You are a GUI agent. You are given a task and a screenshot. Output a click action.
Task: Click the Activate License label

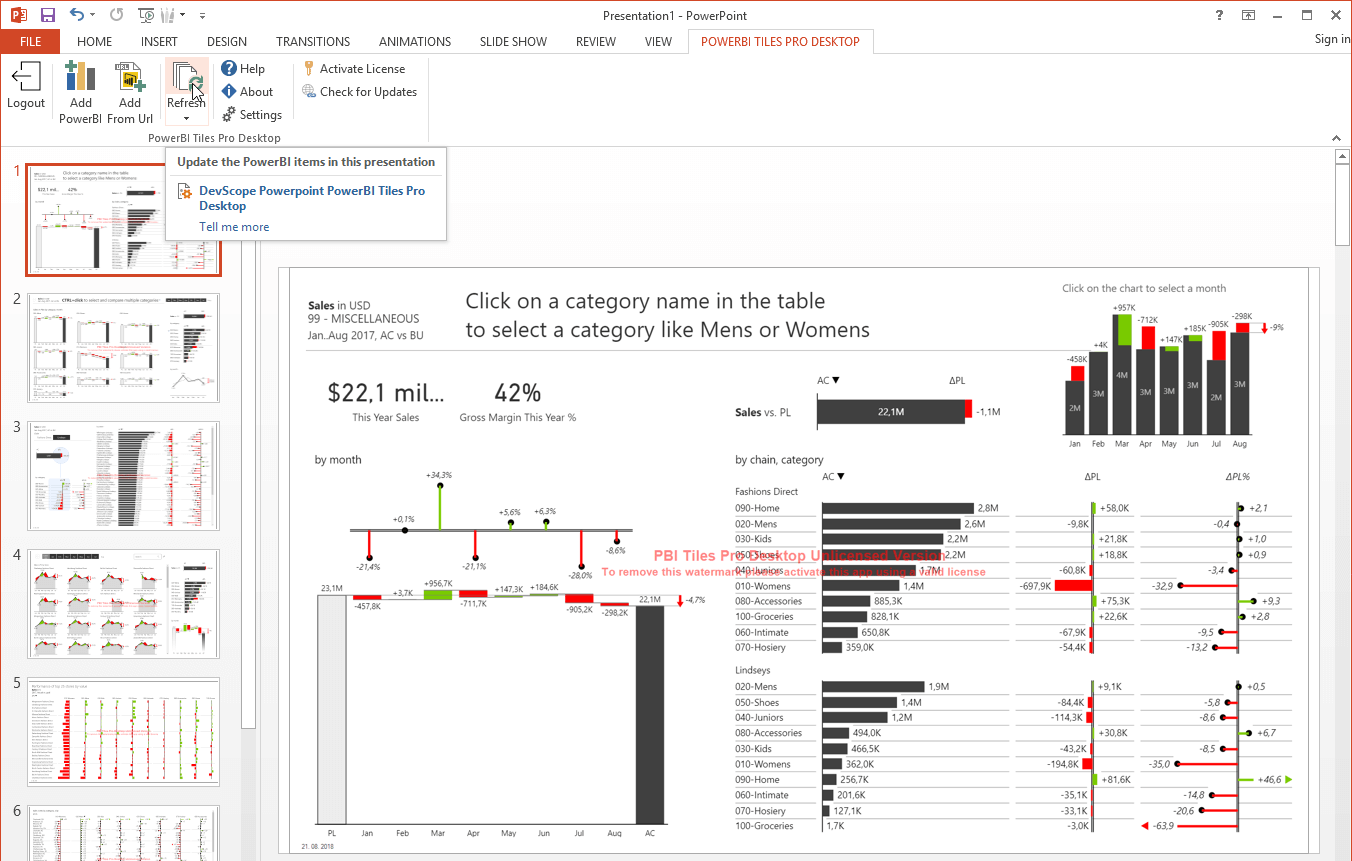pos(362,68)
